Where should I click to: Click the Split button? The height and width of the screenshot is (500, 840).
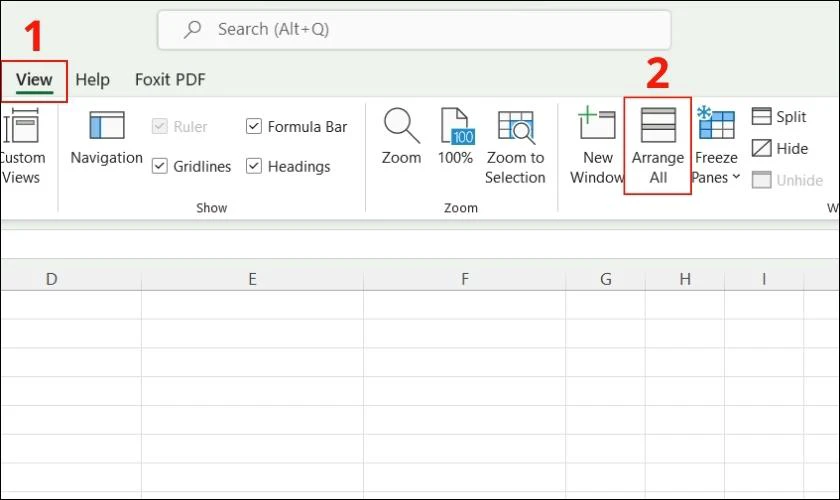coord(779,117)
